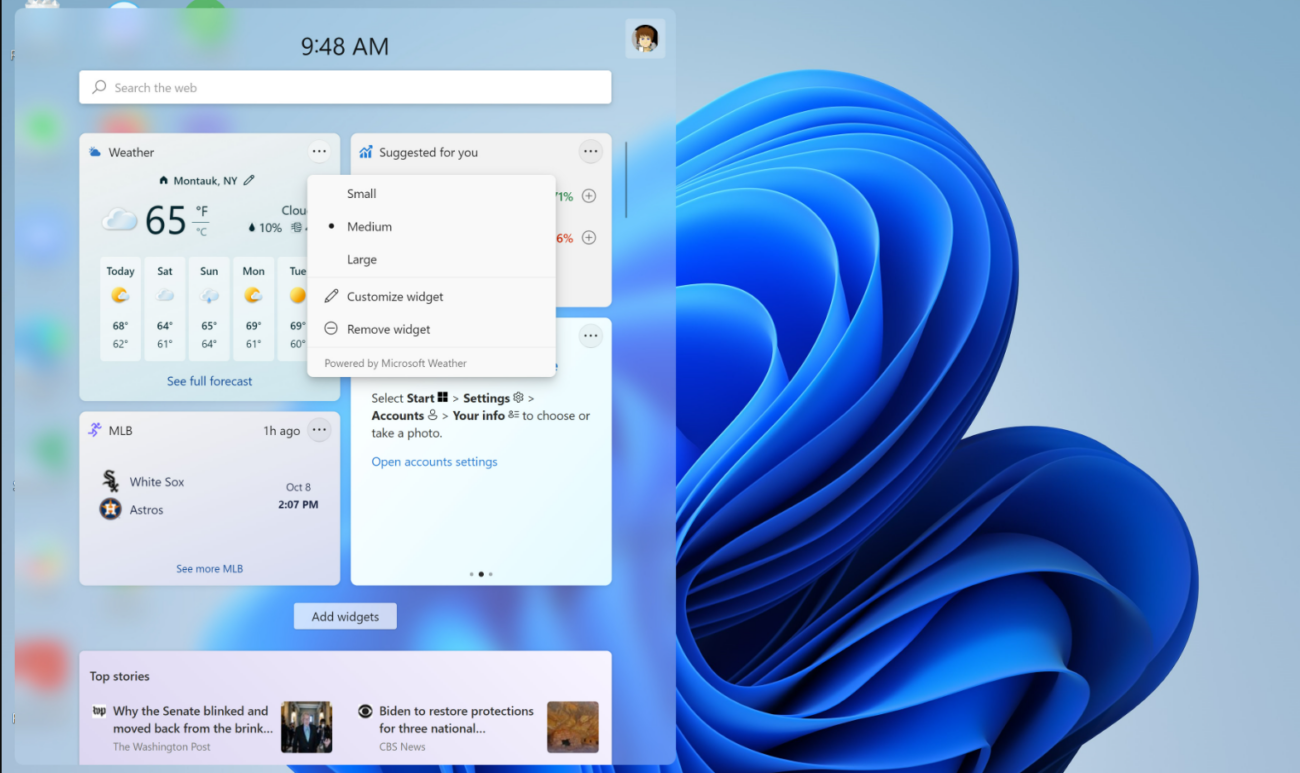This screenshot has height=773, width=1300.
Task: Open the Weather widget more options button
Action: [319, 152]
